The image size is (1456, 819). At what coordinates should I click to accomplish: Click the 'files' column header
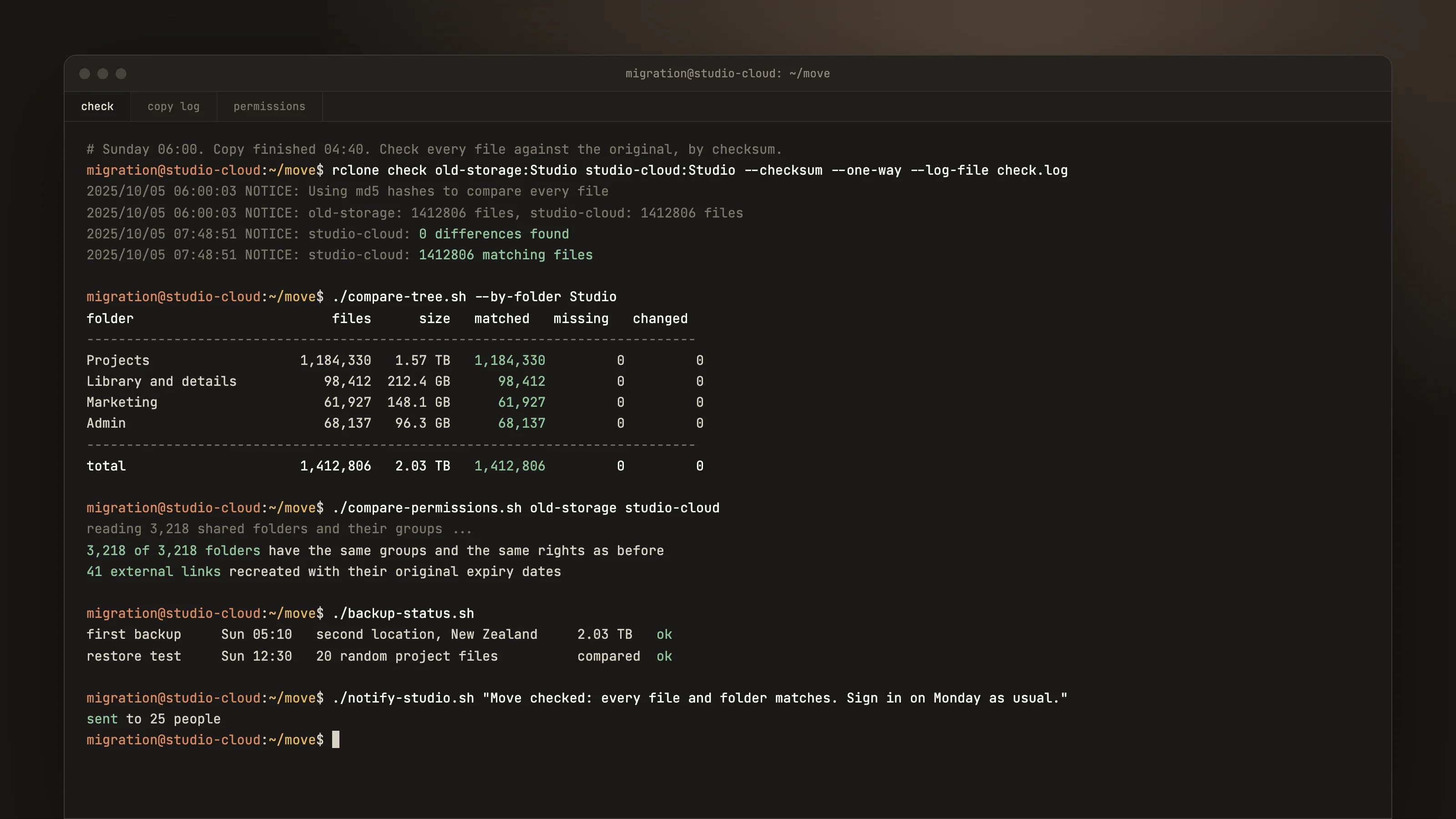pyautogui.click(x=352, y=319)
